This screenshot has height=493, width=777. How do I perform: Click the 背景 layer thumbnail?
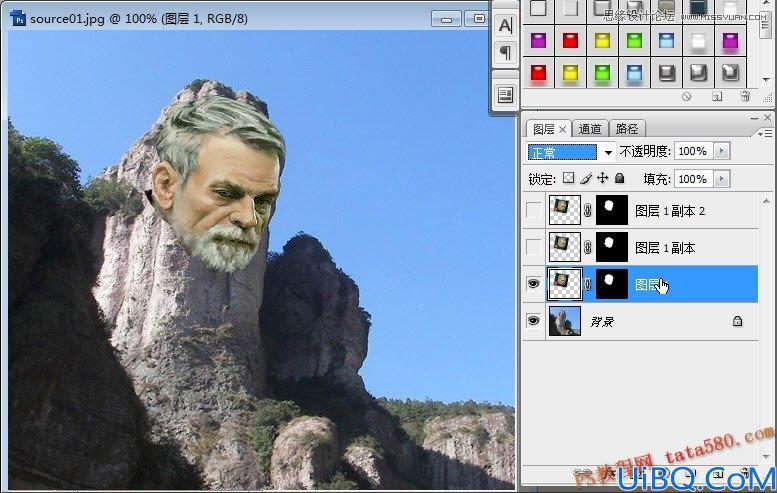pos(565,321)
